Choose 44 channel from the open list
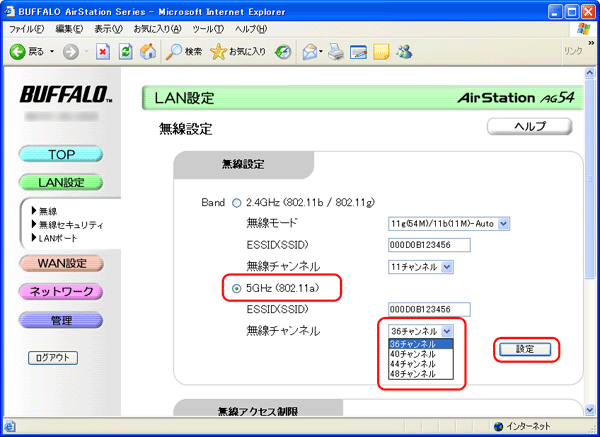The width and height of the screenshot is (600, 437). tap(413, 364)
